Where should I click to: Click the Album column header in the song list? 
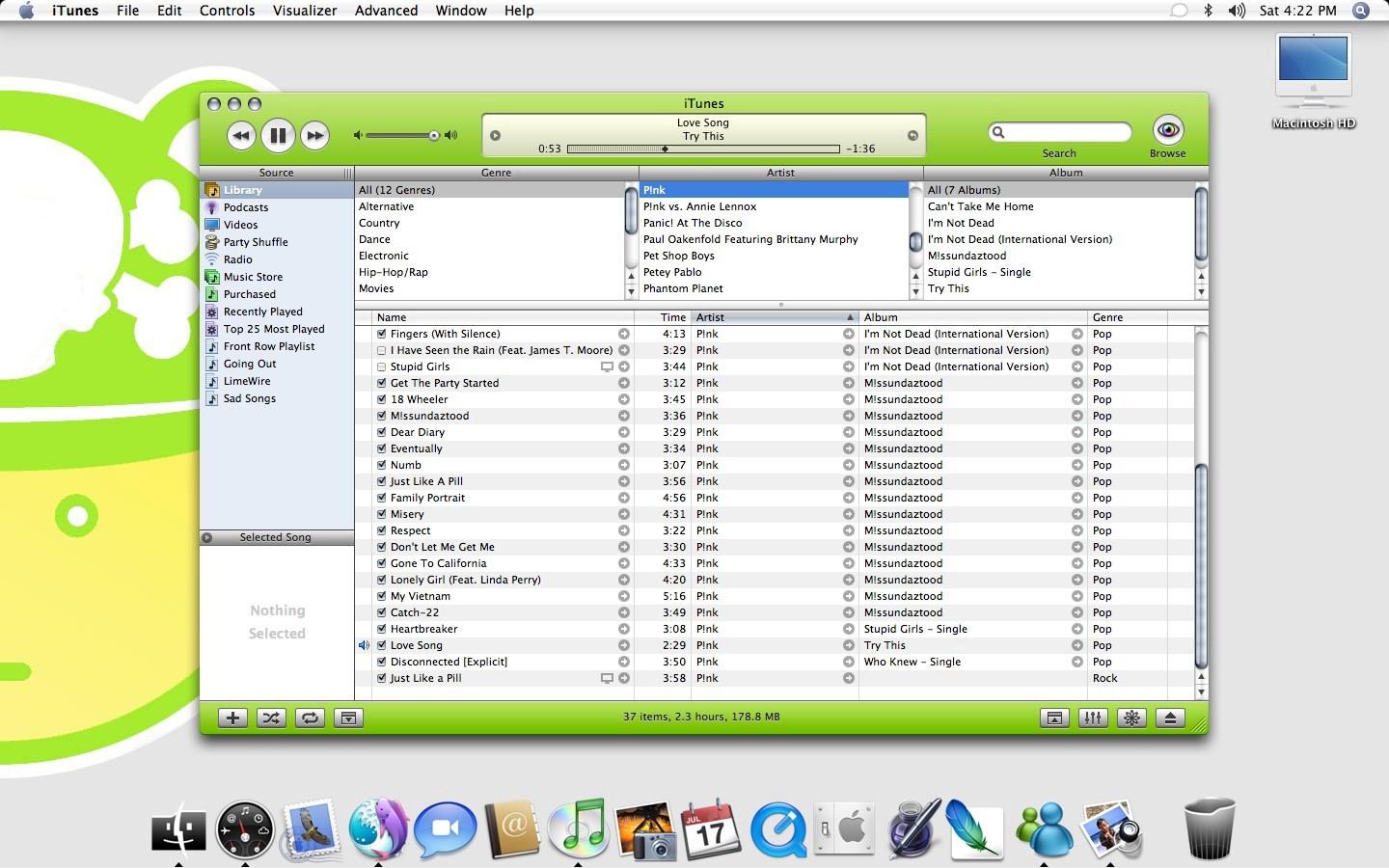point(973,317)
